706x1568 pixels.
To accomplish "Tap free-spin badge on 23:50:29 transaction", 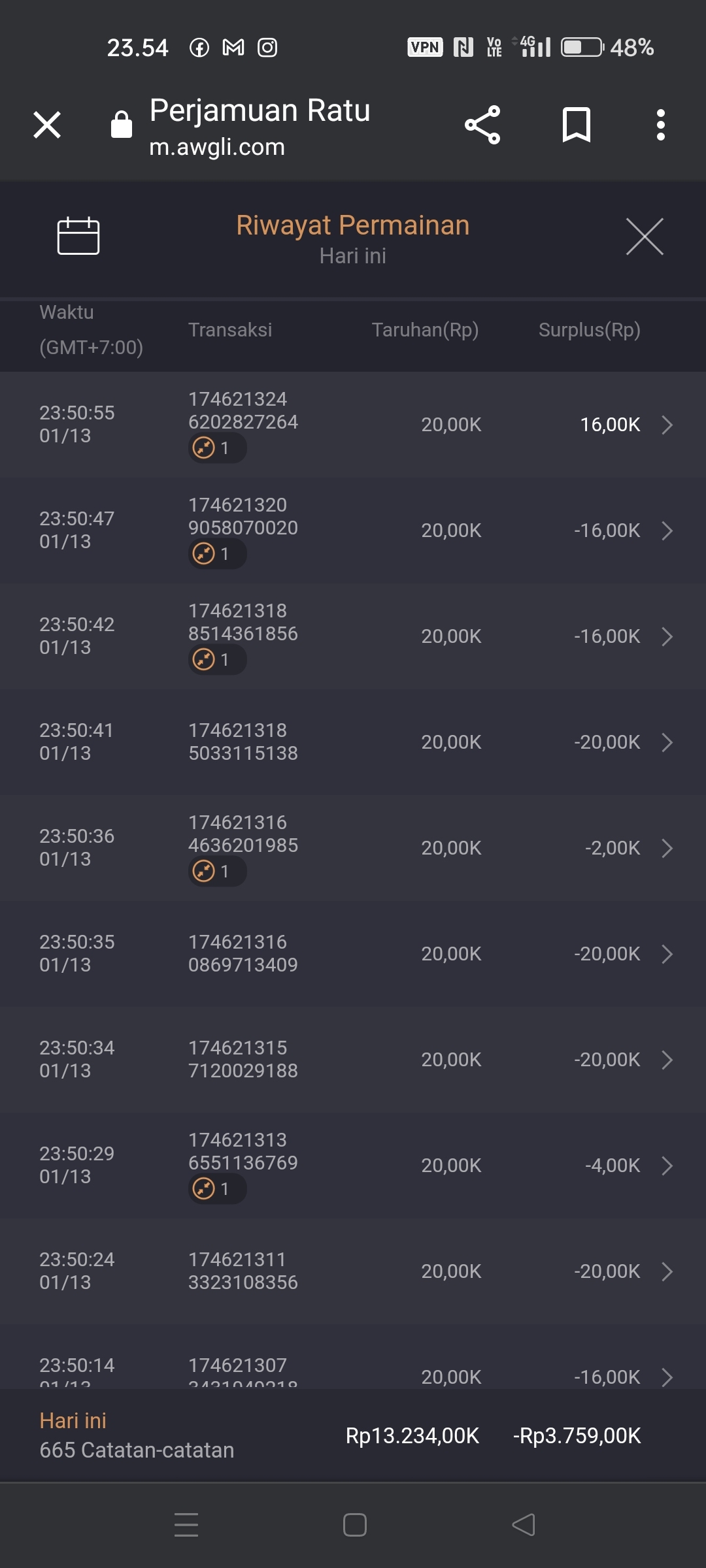I will 216,1189.
